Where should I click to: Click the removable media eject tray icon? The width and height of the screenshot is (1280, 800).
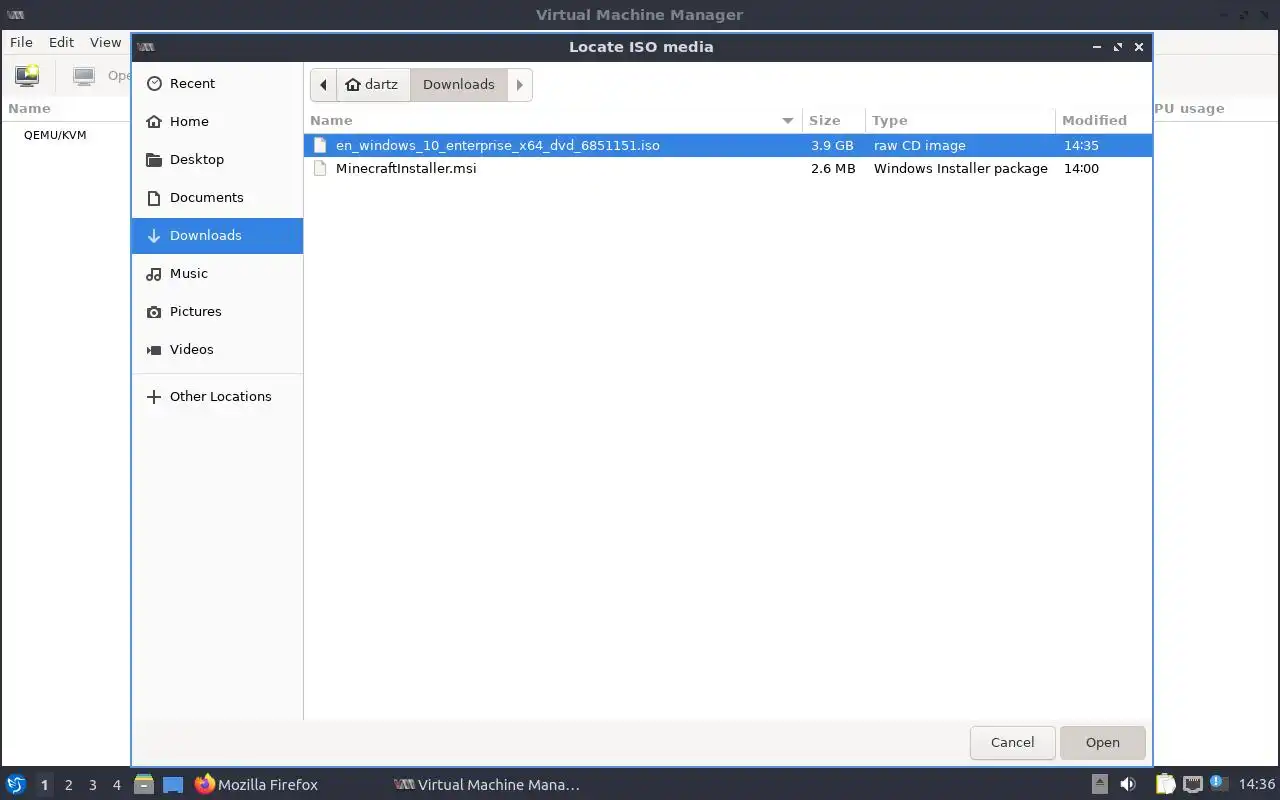pyautogui.click(x=1099, y=784)
